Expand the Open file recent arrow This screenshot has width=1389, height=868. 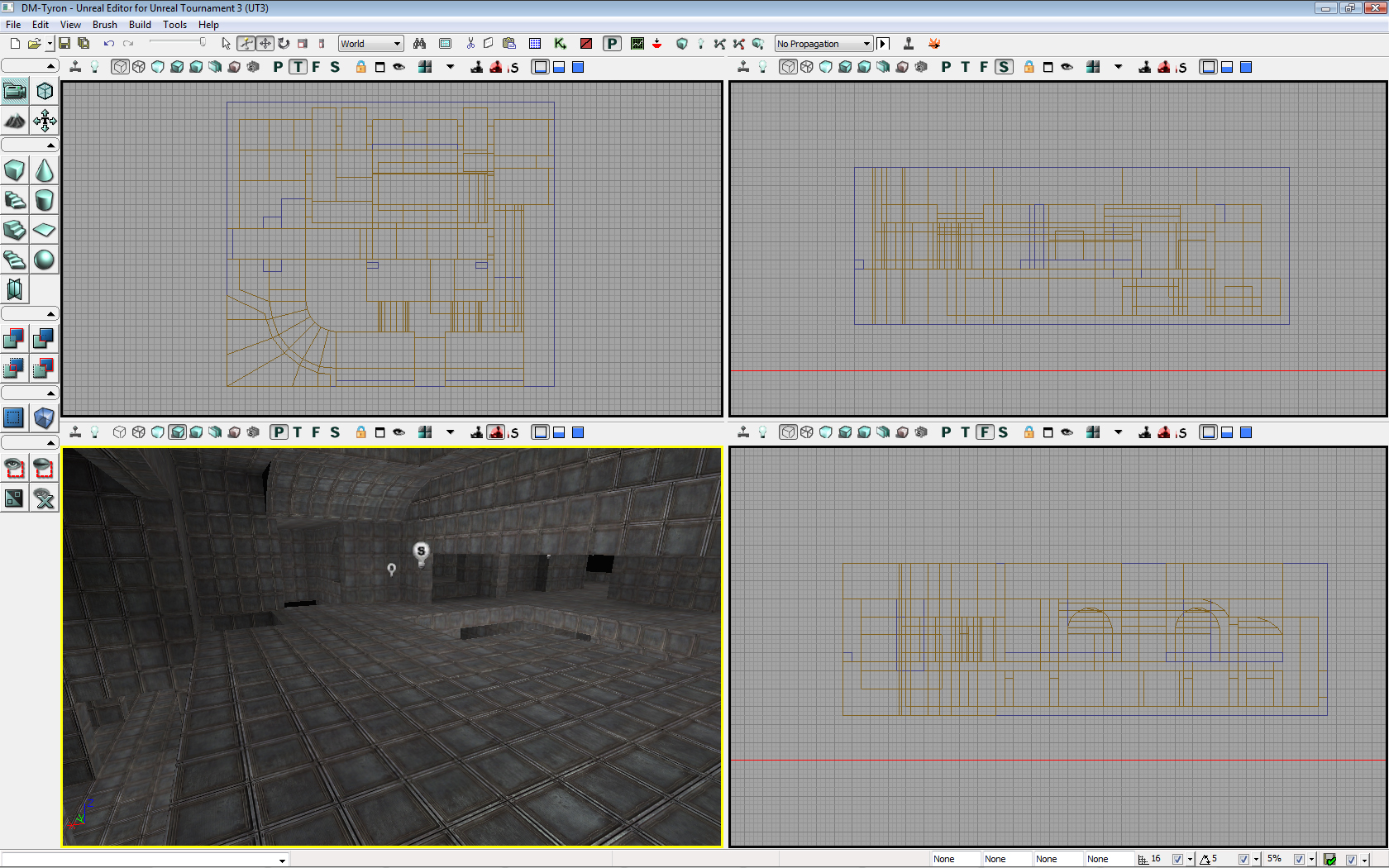pyautogui.click(x=50, y=44)
